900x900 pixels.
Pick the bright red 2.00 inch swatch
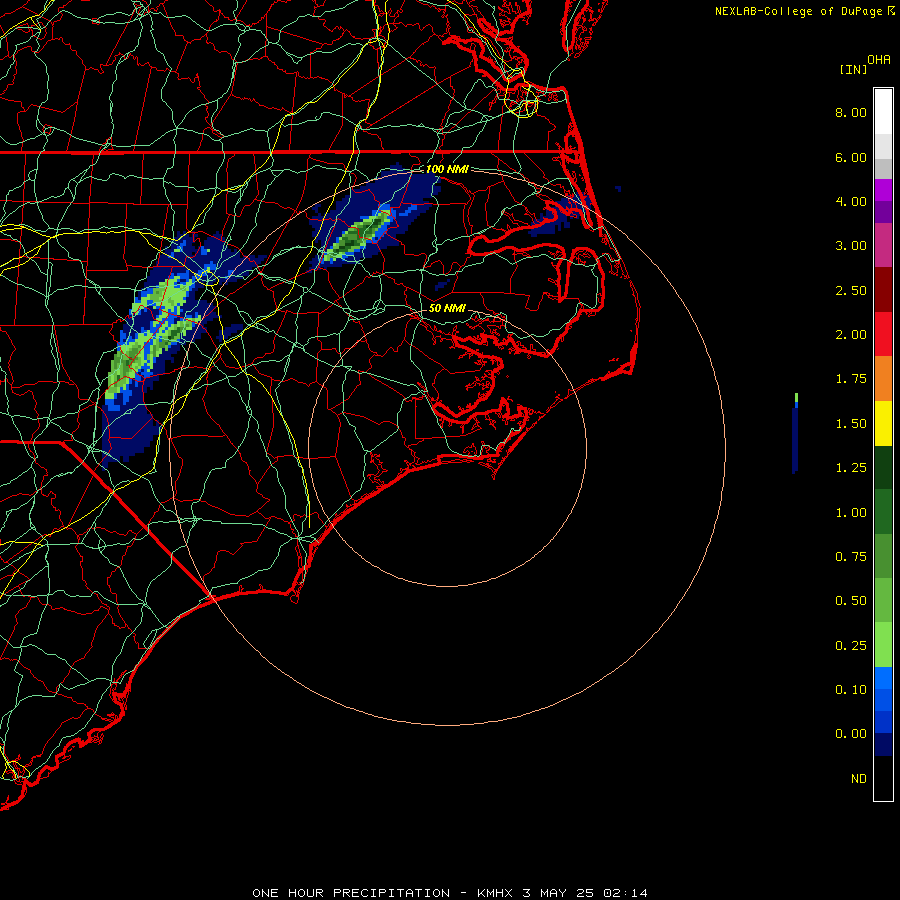[x=883, y=334]
